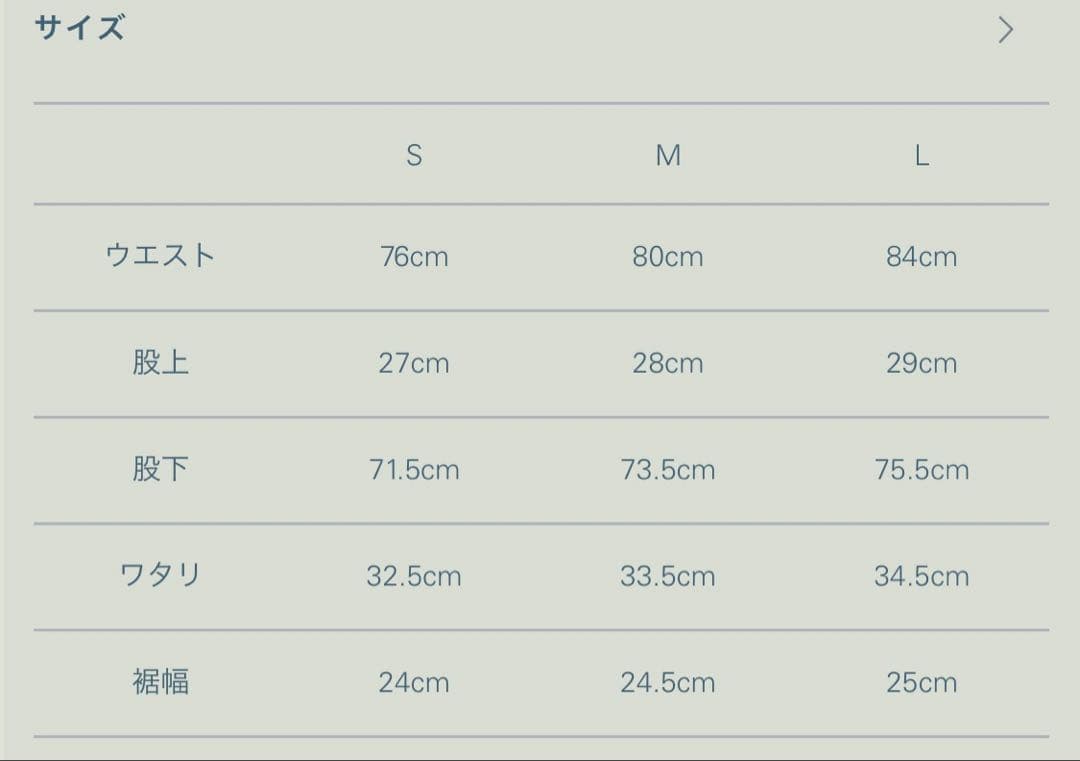This screenshot has width=1080, height=761.
Task: Select the 80cm waist value for size M
Action: (669, 256)
